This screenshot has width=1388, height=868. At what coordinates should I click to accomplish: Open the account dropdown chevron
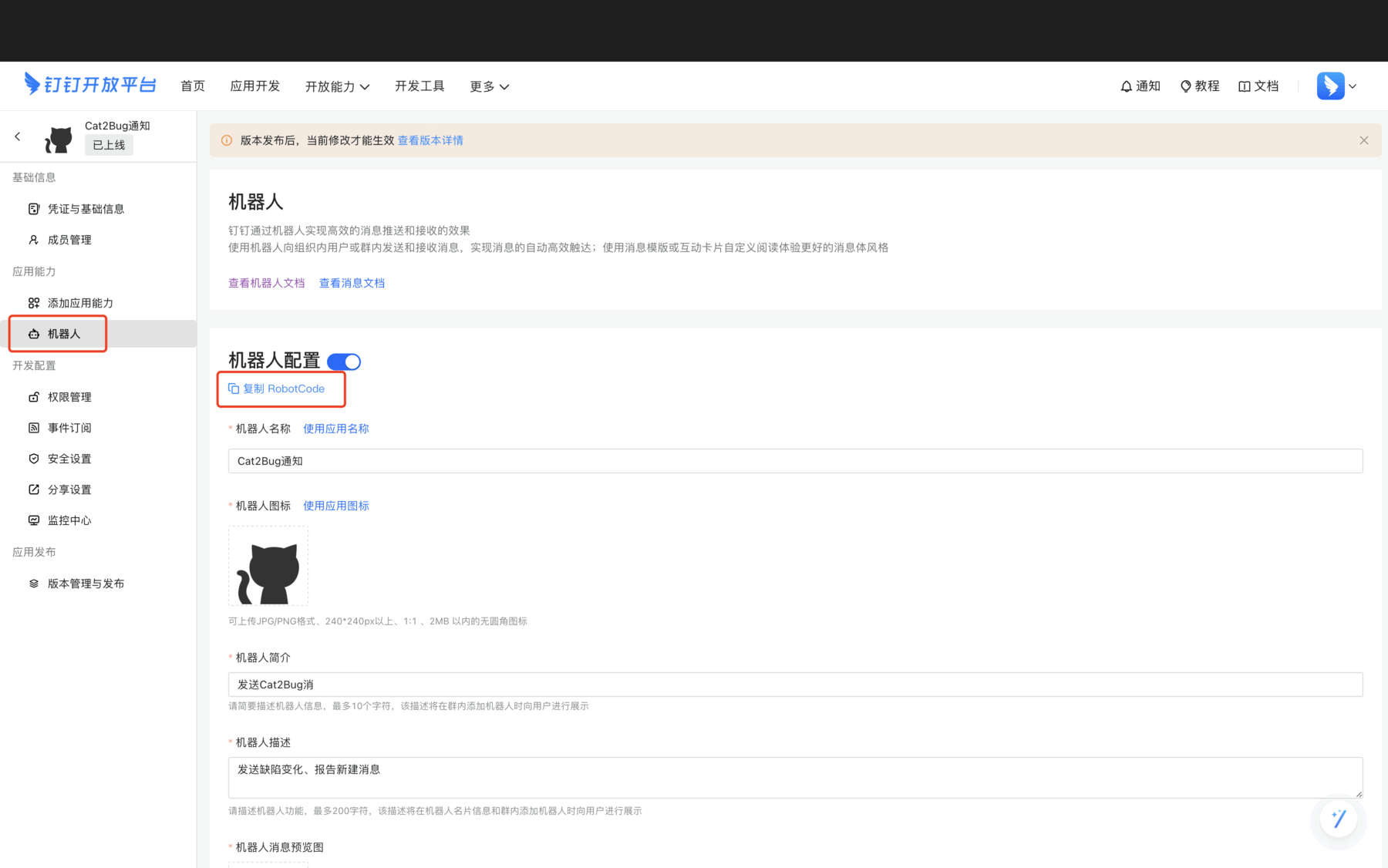click(x=1353, y=86)
